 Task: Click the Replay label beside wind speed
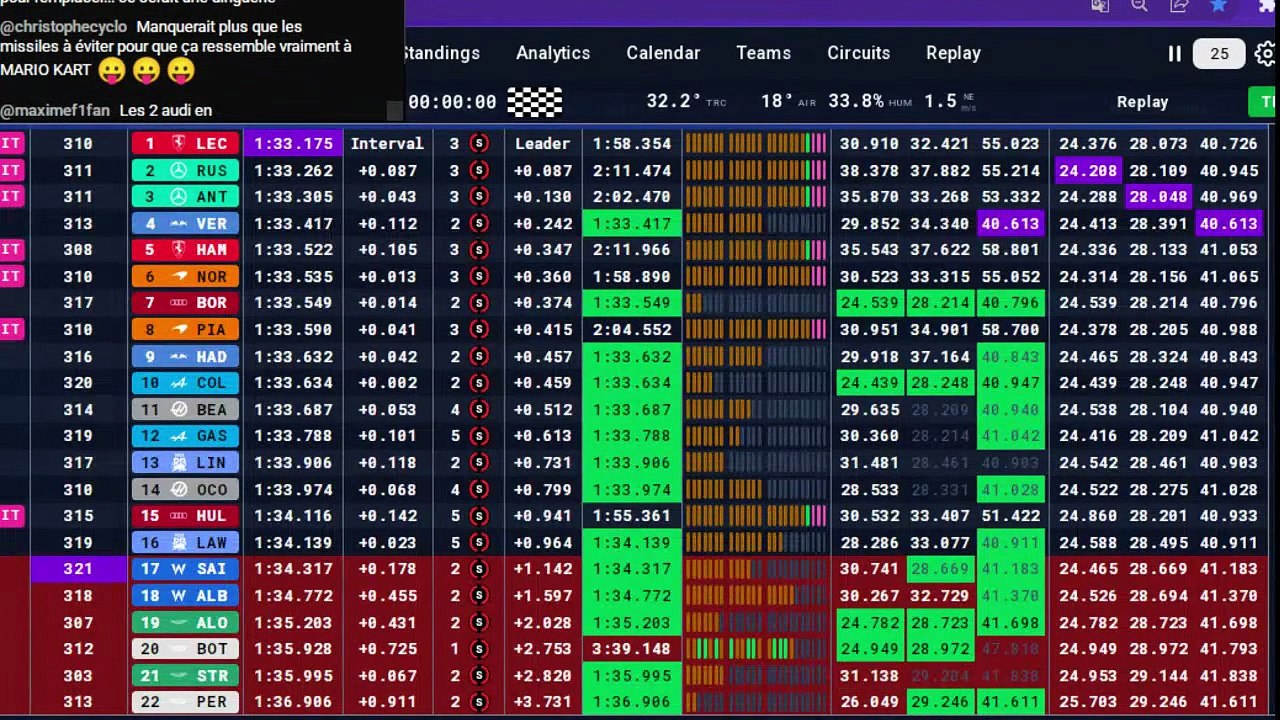[x=1142, y=101]
